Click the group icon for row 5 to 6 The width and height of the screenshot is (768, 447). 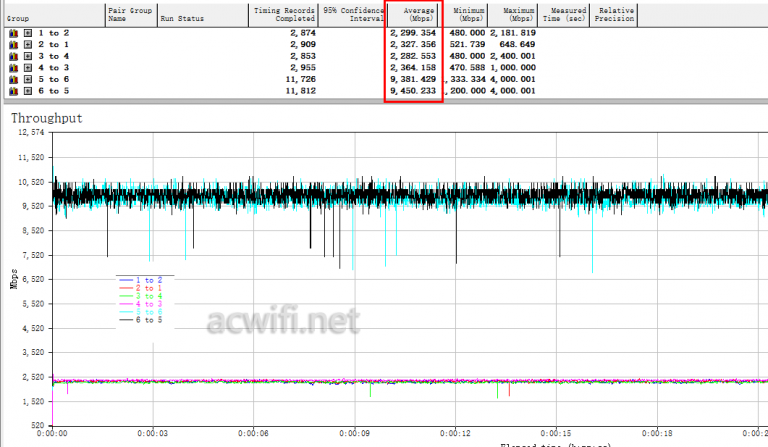point(14,80)
